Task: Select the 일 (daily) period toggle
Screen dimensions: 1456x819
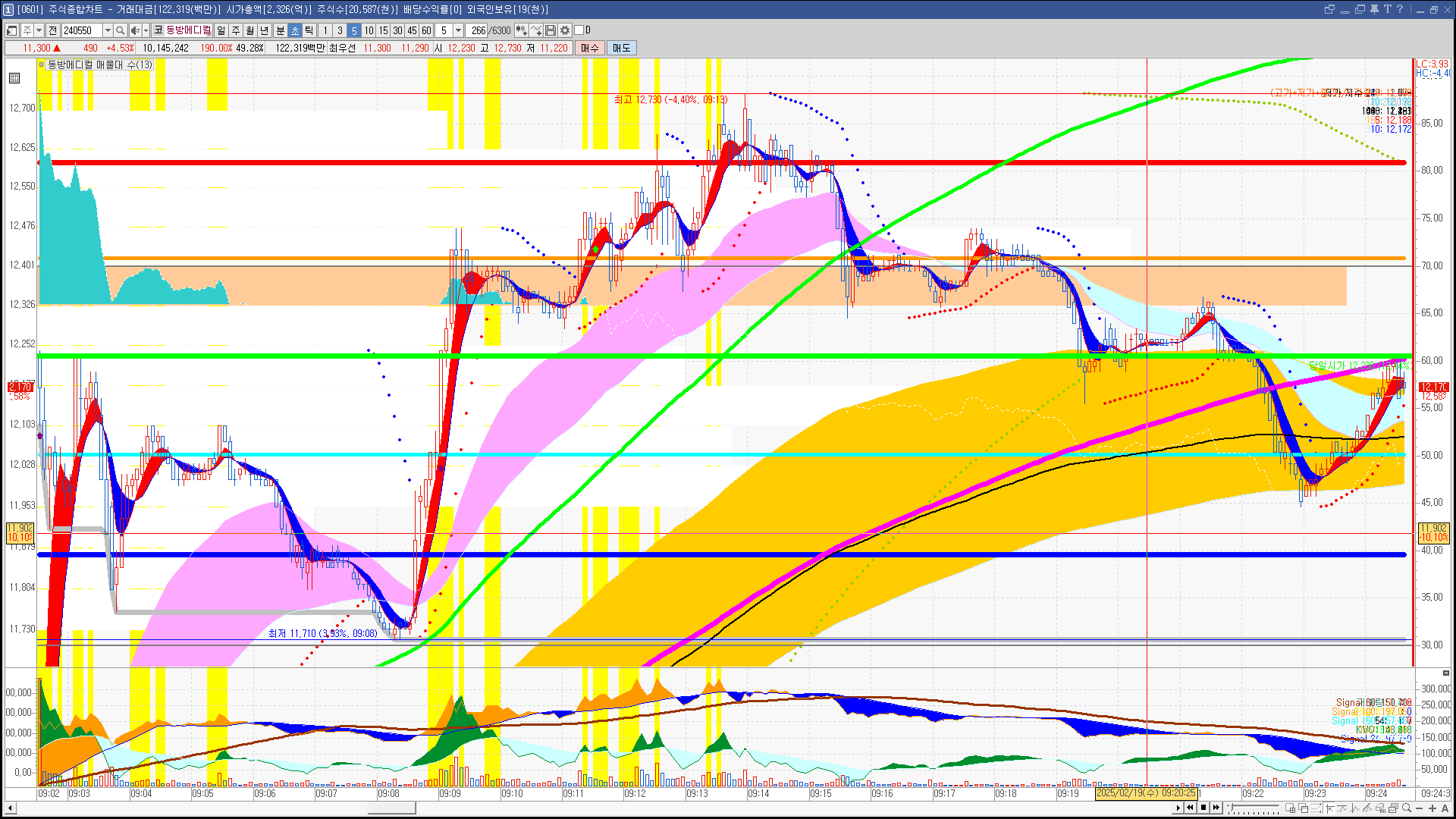Action: (x=221, y=30)
